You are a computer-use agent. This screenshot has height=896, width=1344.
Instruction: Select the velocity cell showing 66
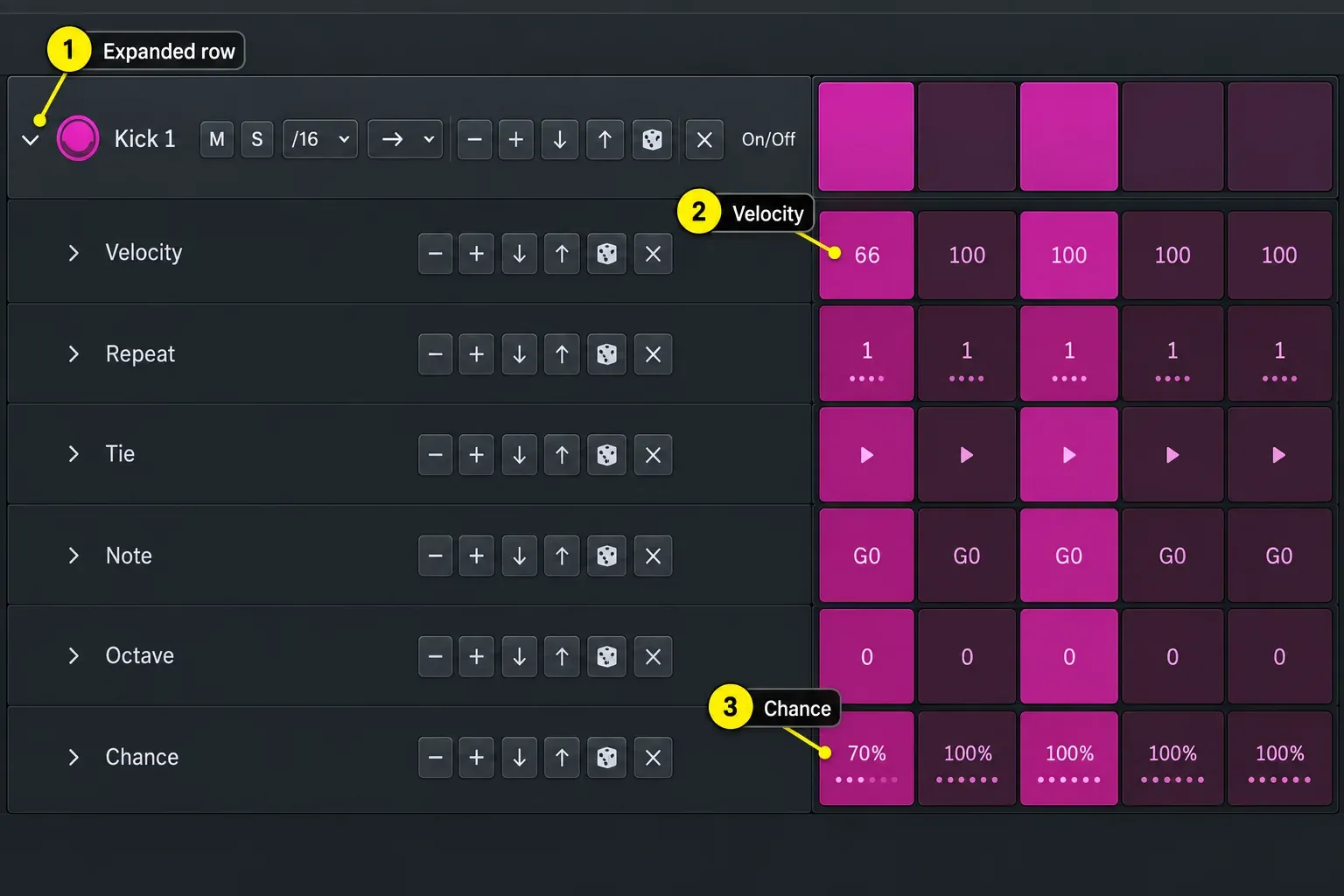pos(866,255)
